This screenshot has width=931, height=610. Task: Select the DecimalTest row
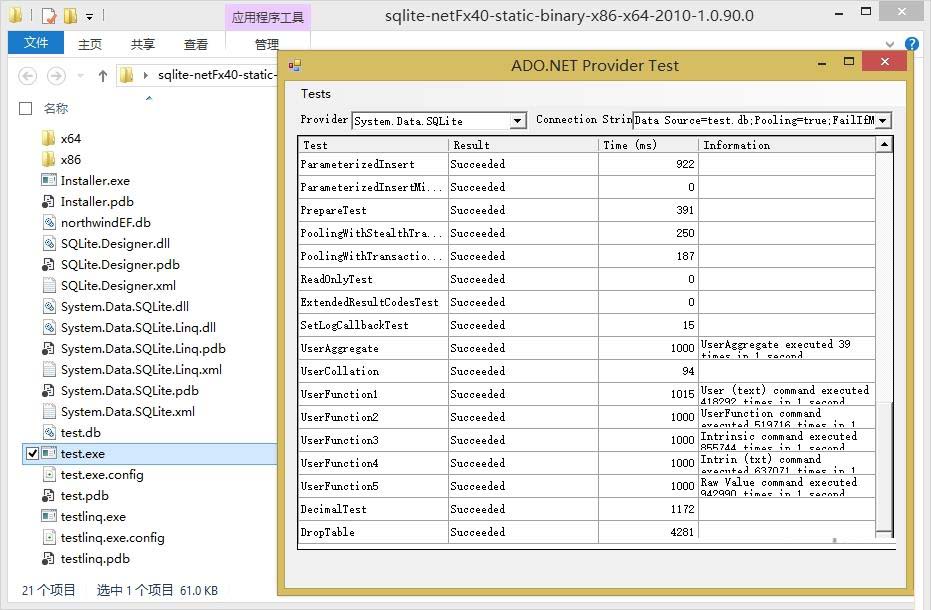(587, 509)
